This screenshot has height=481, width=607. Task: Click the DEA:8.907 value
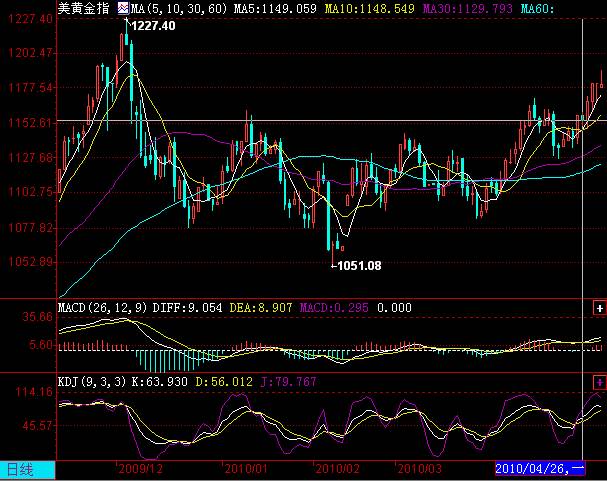tap(261, 308)
